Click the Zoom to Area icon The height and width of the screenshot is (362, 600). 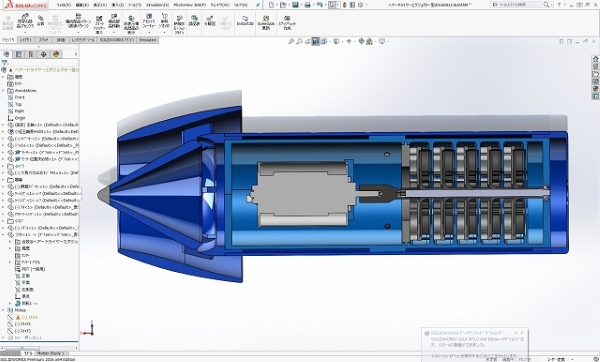click(x=299, y=41)
